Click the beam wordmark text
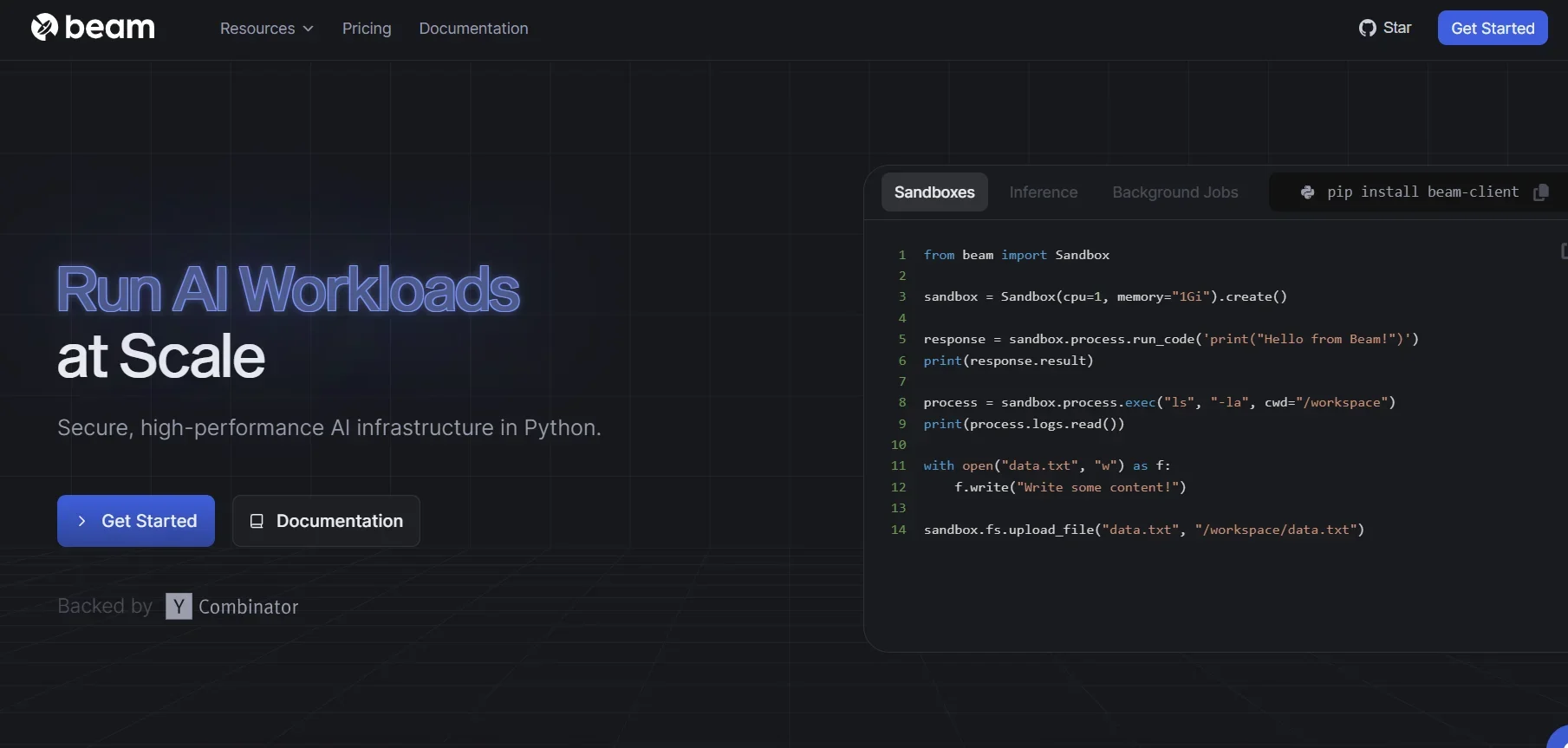1568x748 pixels. pos(110,28)
